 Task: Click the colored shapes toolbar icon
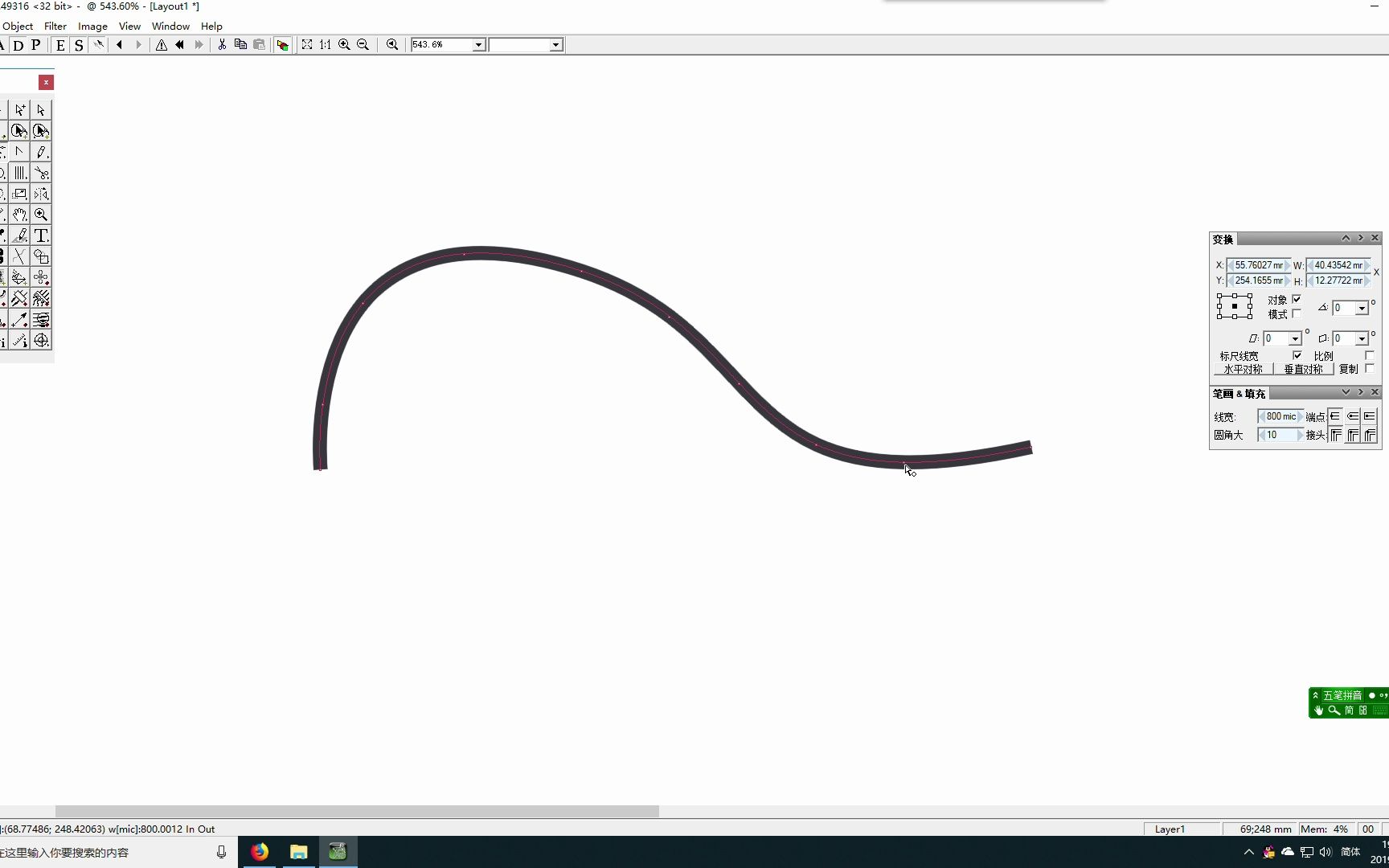282,45
